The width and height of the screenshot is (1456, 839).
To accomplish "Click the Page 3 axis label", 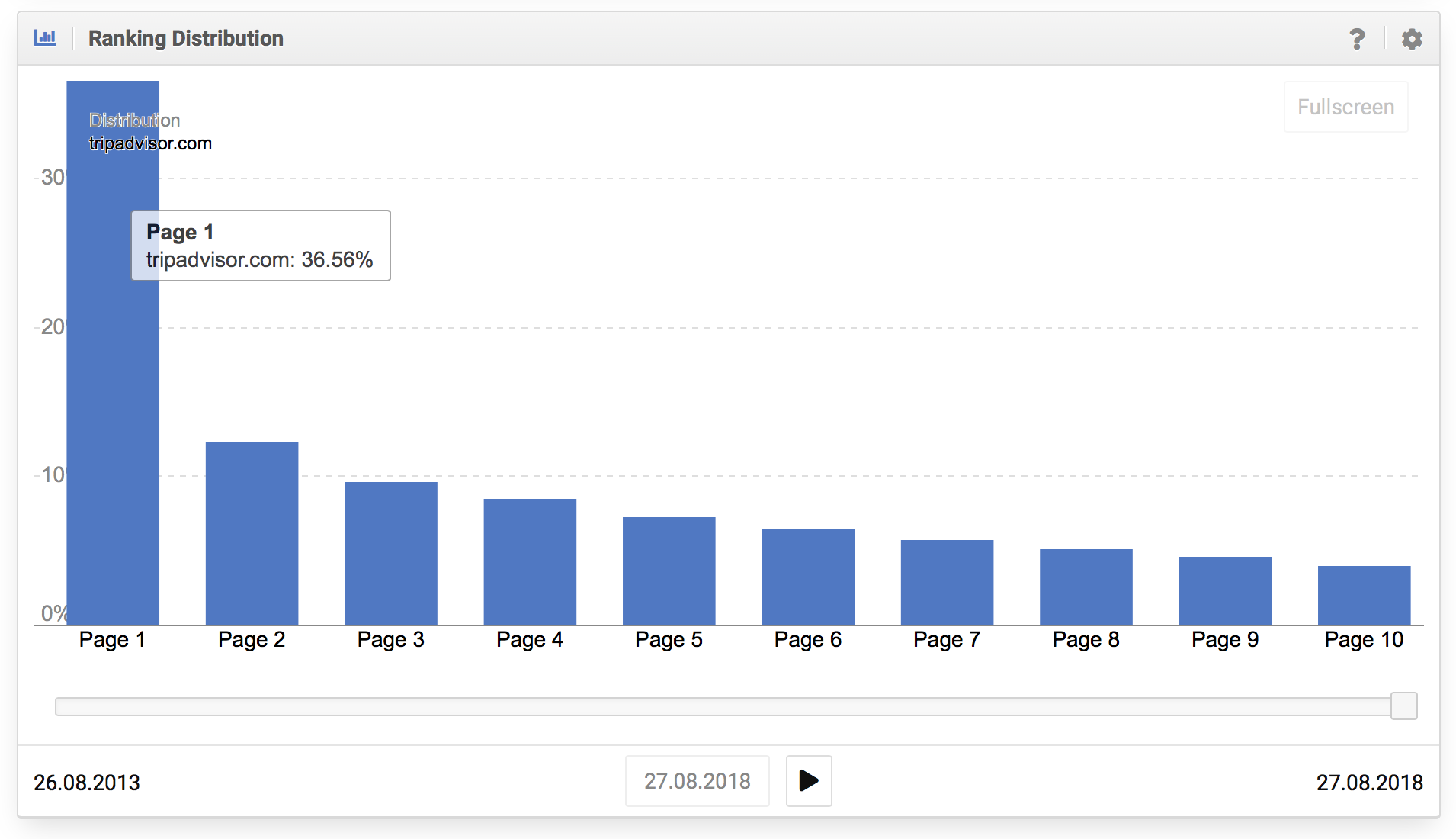I will click(x=391, y=639).
